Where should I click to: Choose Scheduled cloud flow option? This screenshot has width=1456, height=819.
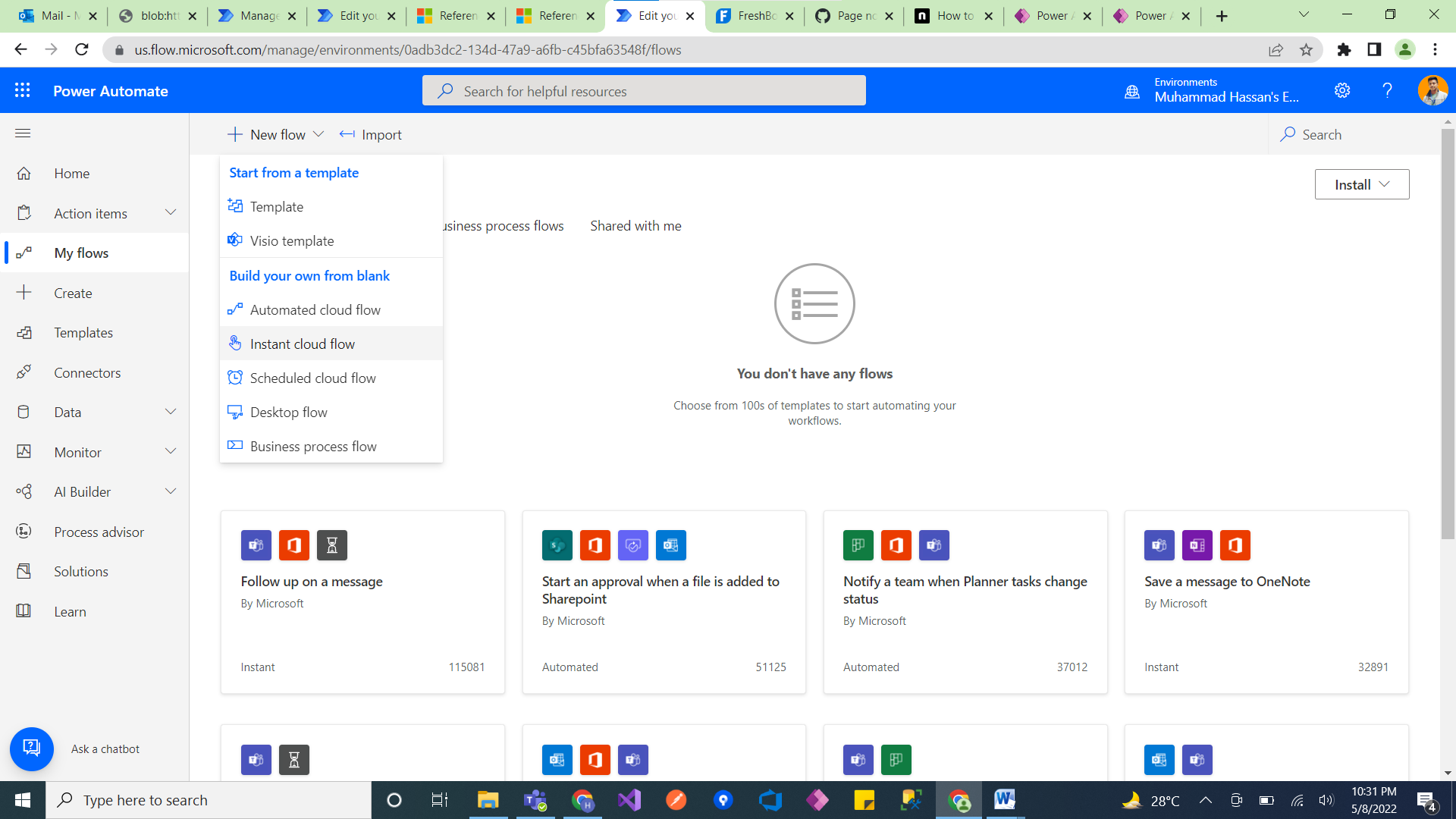[312, 378]
